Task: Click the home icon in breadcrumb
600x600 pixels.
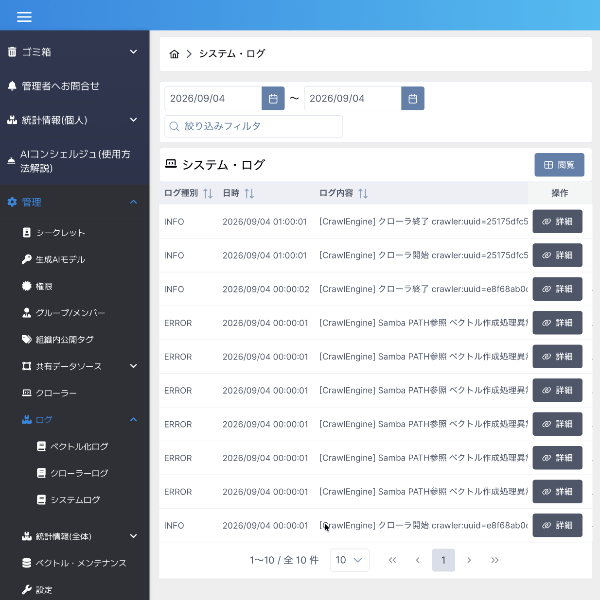Action: tap(174, 54)
